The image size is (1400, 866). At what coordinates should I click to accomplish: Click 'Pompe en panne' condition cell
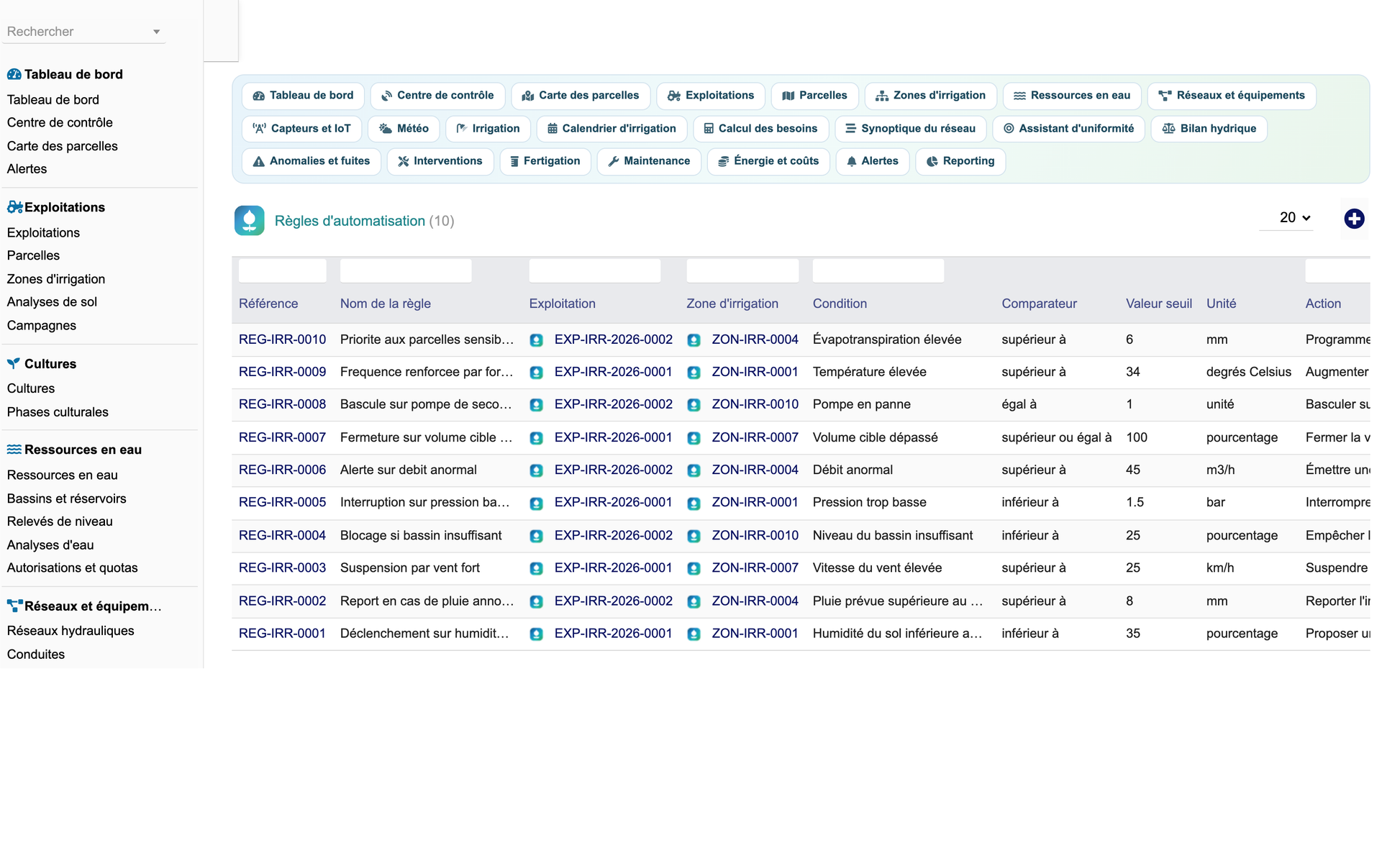(862, 404)
